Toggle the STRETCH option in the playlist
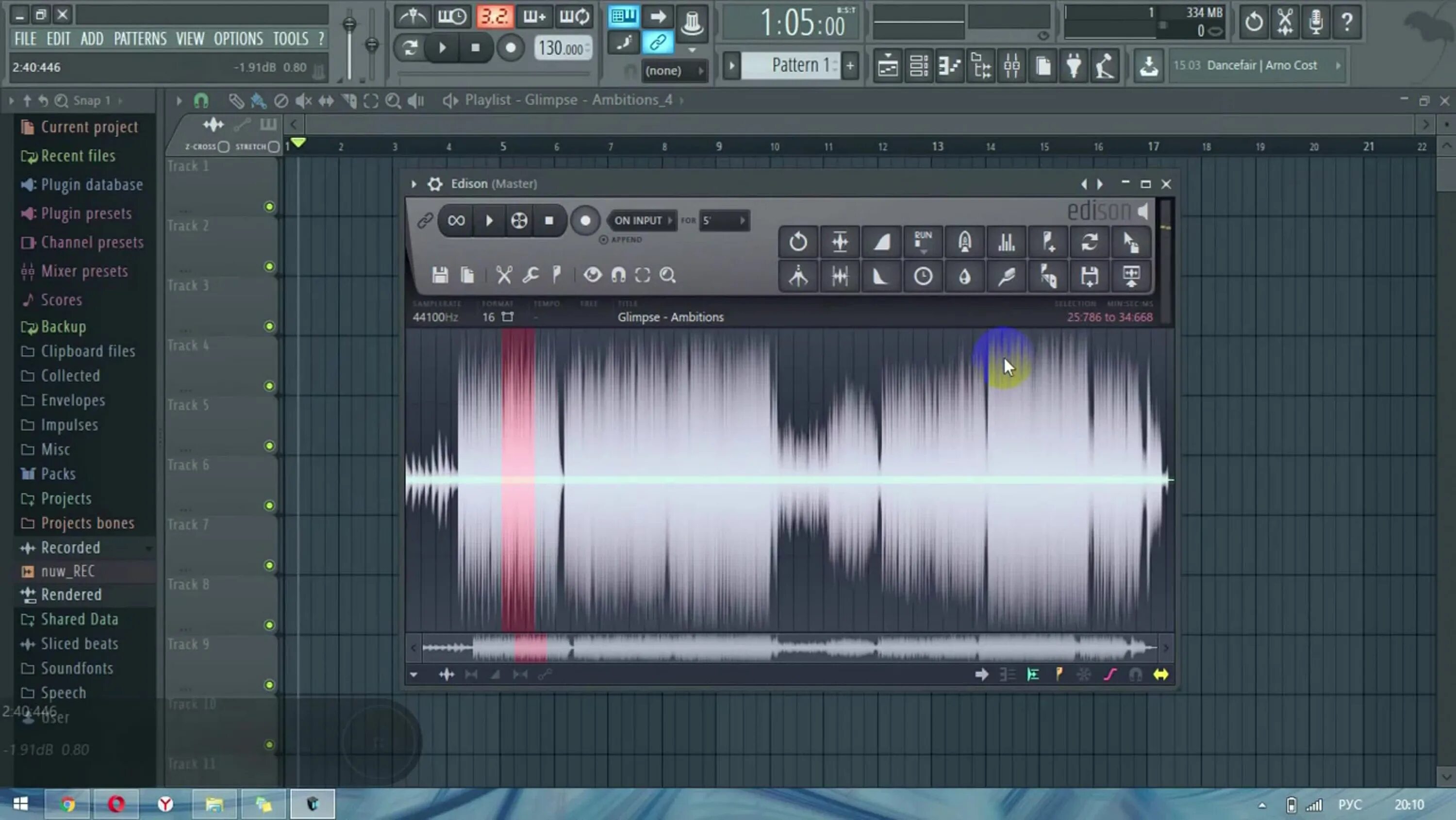 274,147
